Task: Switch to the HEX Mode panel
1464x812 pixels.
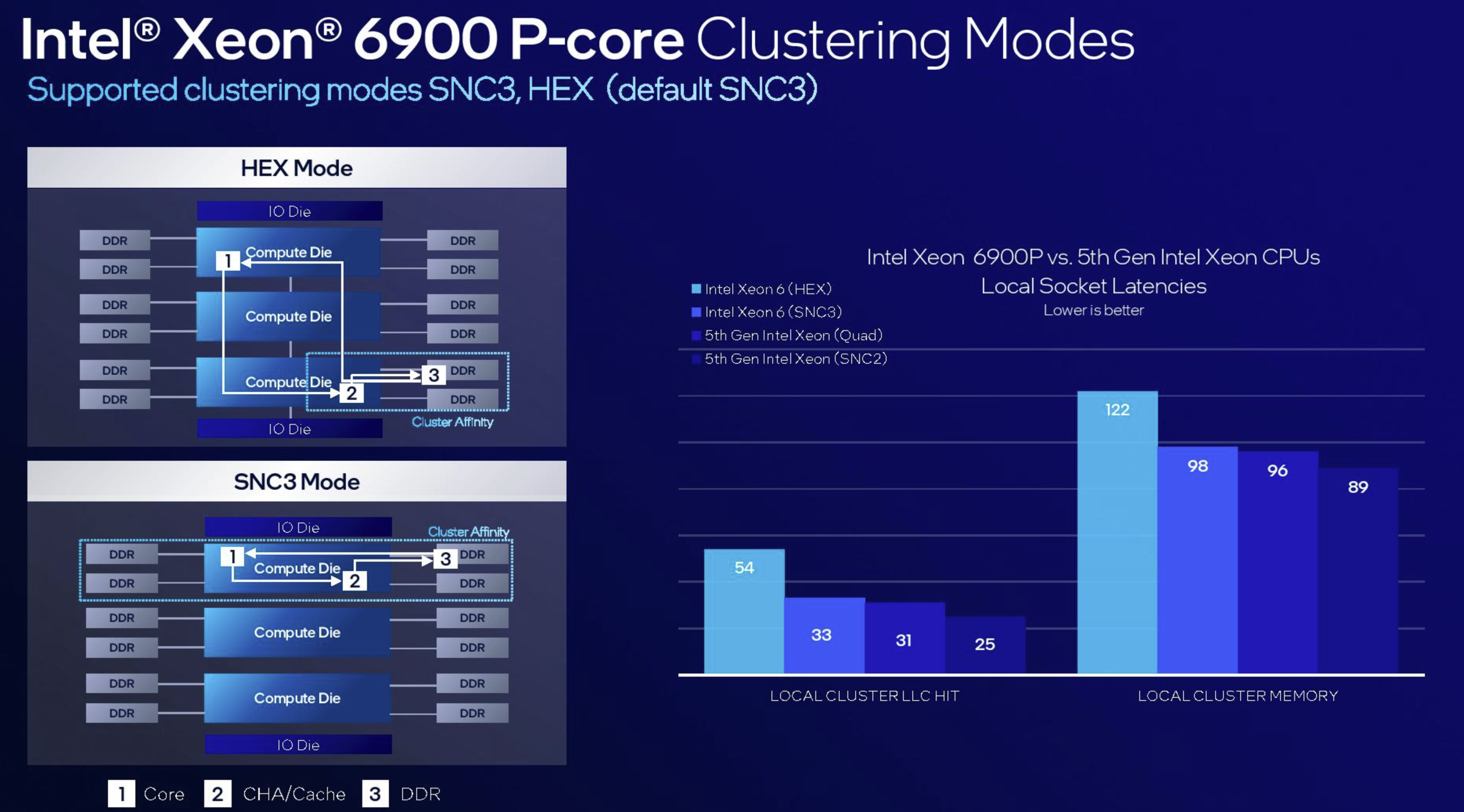Action: (x=296, y=167)
